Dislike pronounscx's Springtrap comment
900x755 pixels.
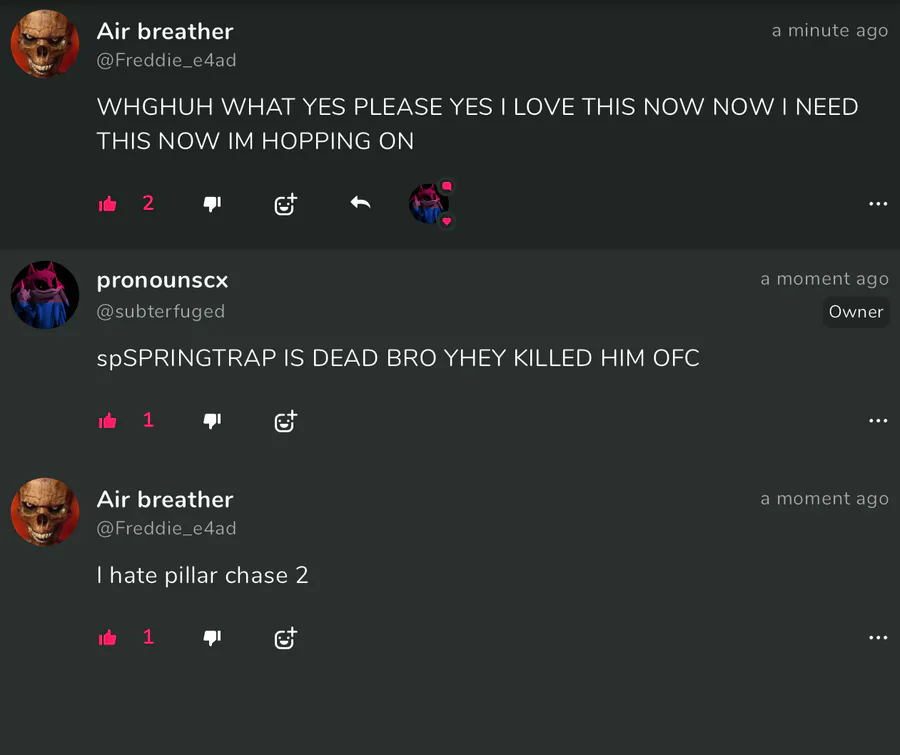pyautogui.click(x=212, y=421)
